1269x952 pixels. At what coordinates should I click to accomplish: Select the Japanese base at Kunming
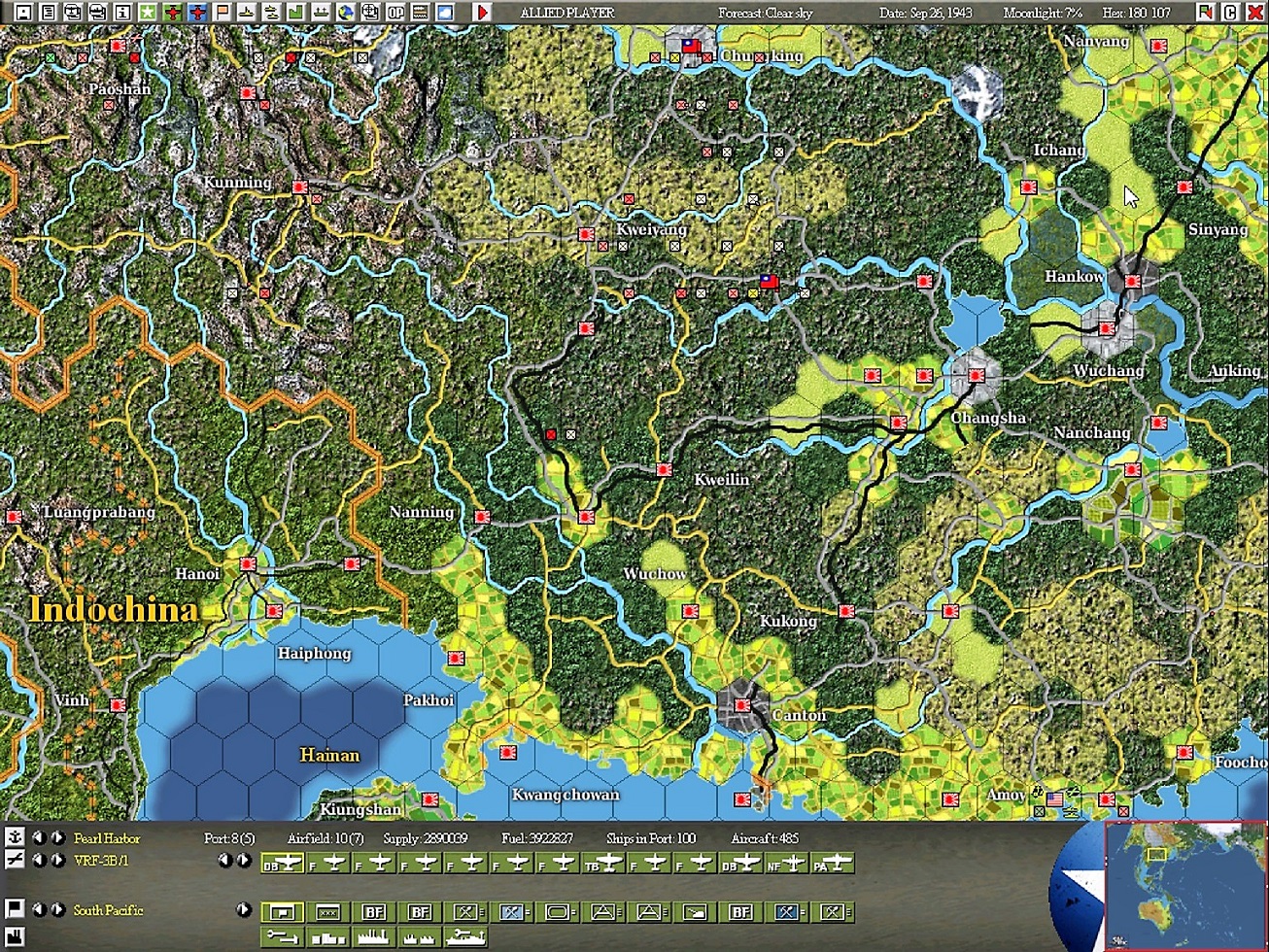[x=299, y=187]
